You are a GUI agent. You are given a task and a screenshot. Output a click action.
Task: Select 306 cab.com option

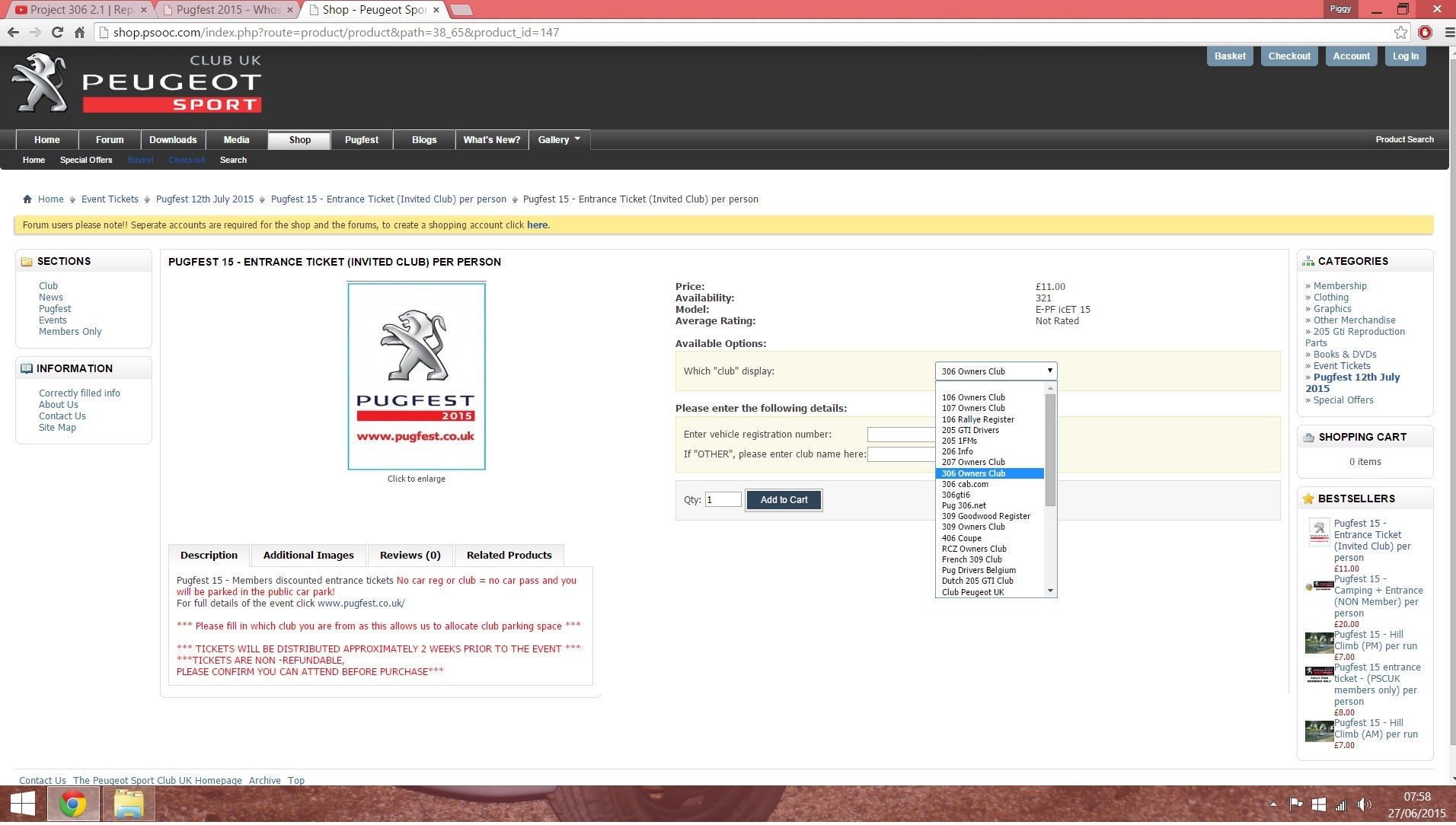click(964, 484)
